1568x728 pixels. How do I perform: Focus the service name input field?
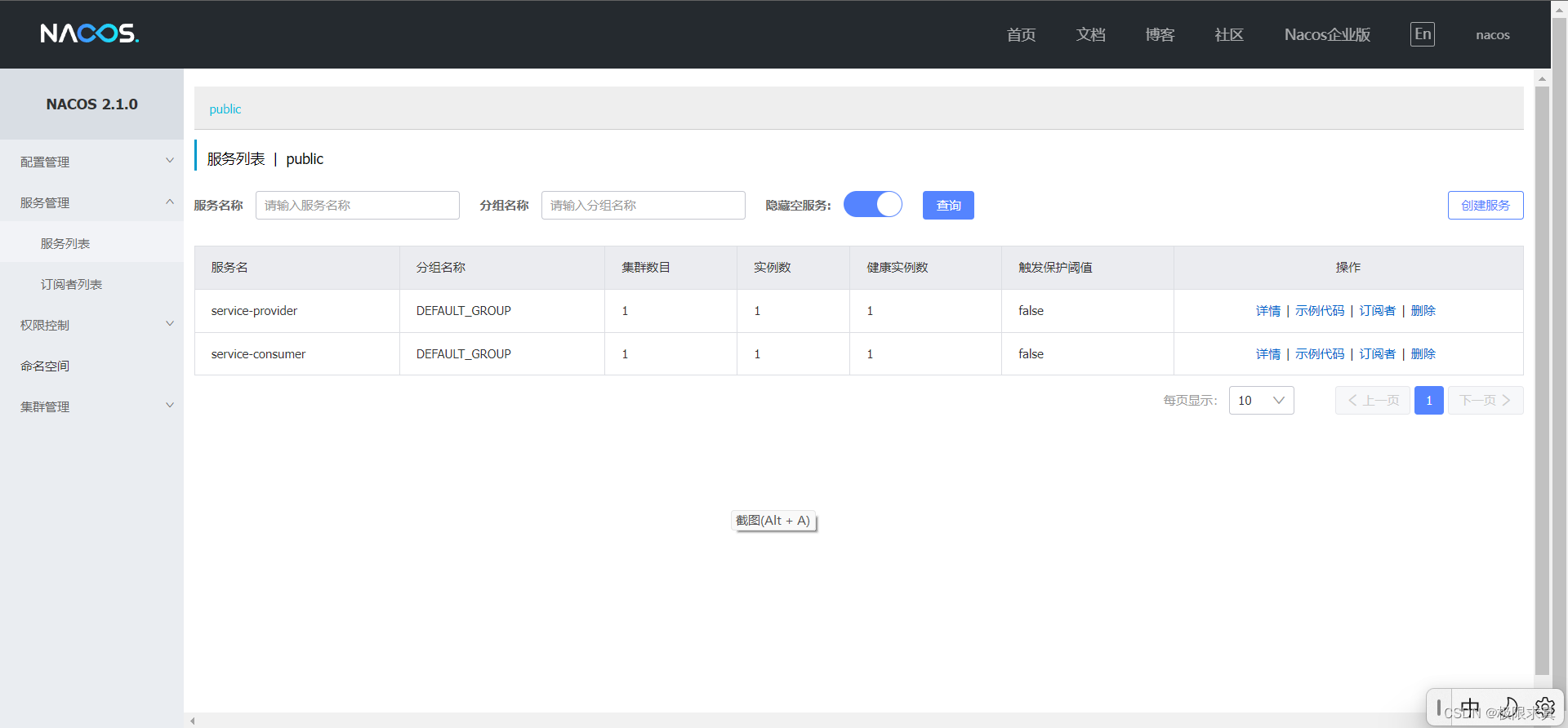tap(358, 205)
